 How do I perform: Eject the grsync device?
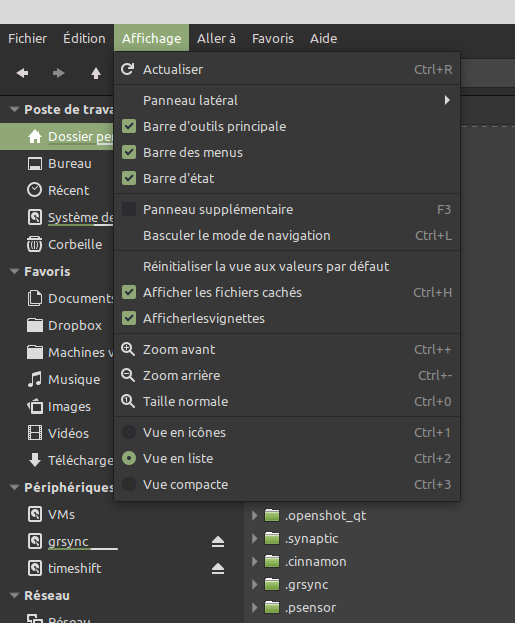[x=218, y=541]
